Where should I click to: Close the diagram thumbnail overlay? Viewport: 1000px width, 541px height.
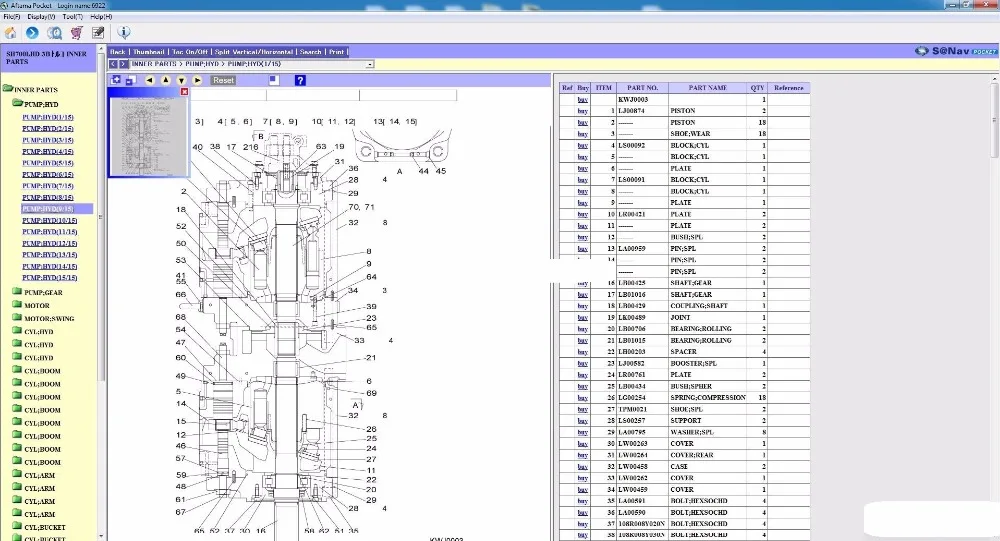point(184,91)
